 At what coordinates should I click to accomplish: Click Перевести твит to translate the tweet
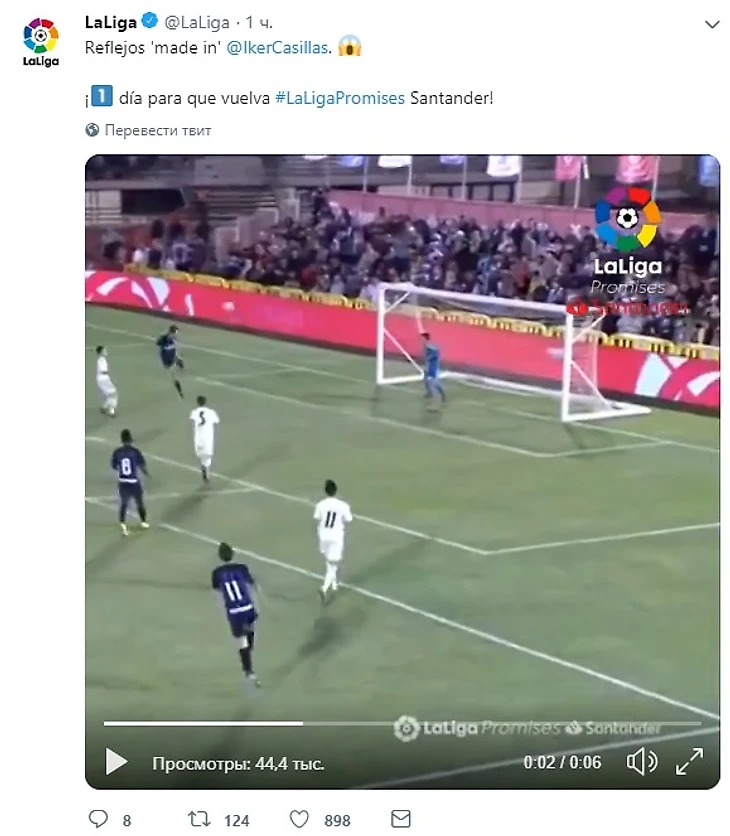[x=158, y=130]
